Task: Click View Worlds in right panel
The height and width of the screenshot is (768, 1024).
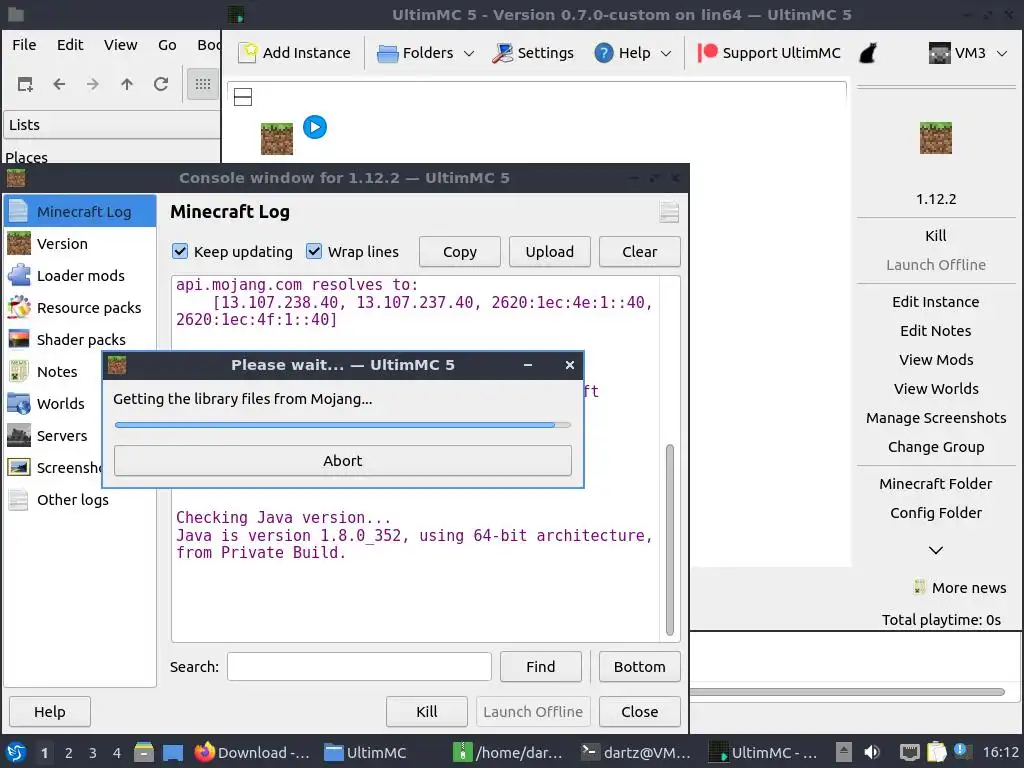Action: pos(936,389)
